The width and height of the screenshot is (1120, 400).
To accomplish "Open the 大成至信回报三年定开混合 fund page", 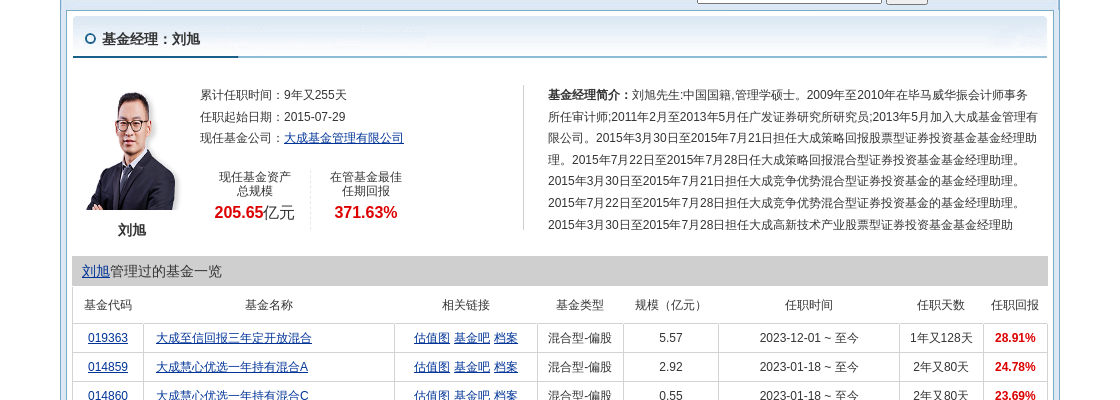I will point(233,338).
